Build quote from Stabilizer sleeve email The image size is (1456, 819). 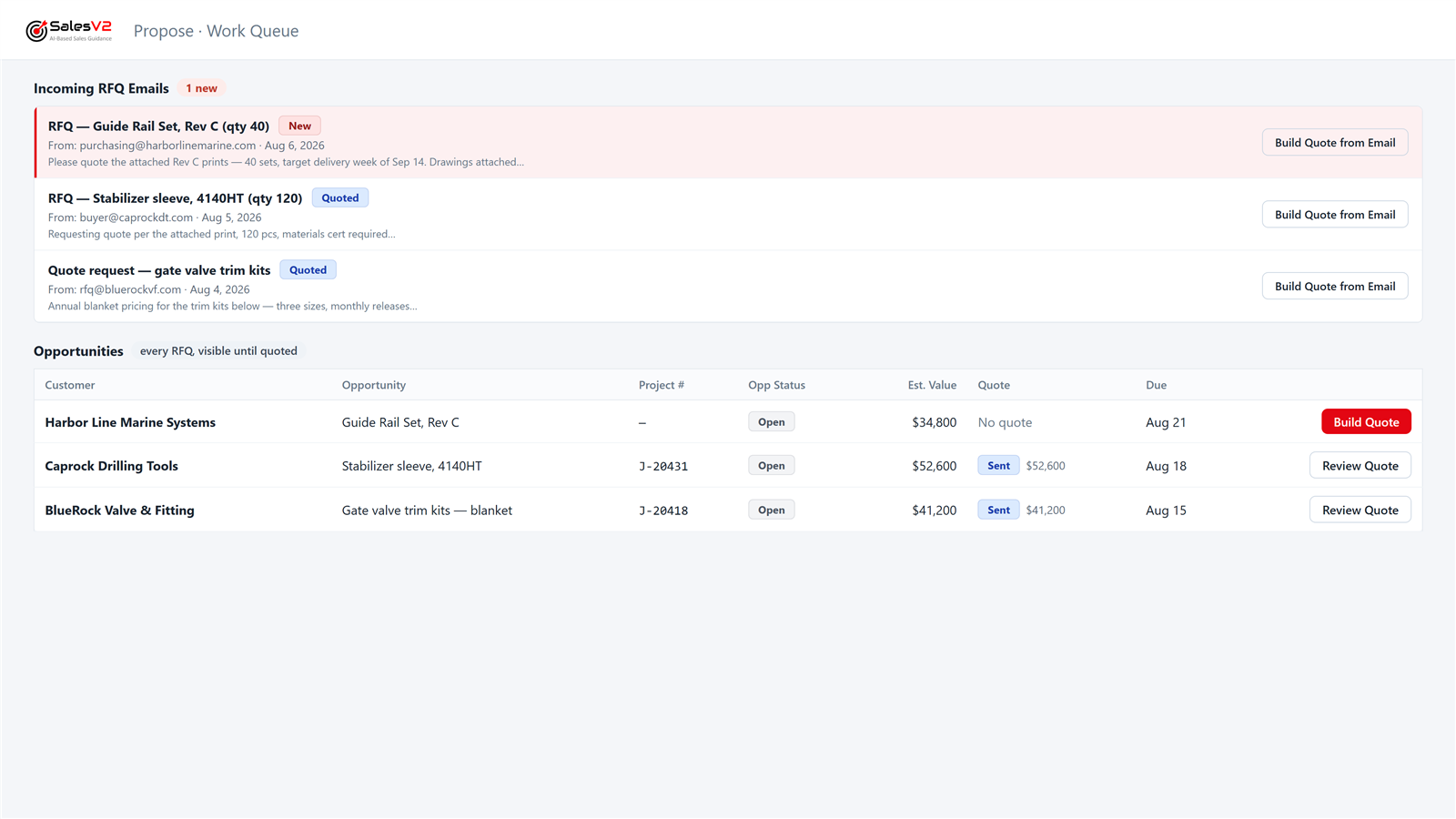[1335, 215]
